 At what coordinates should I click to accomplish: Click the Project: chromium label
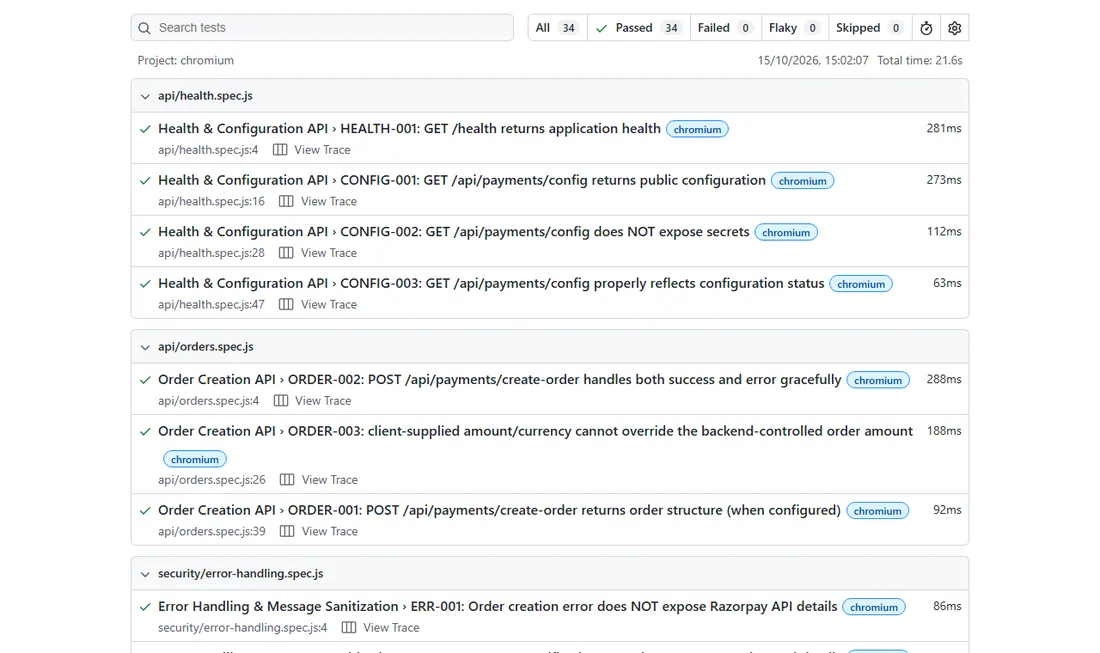[x=186, y=60]
